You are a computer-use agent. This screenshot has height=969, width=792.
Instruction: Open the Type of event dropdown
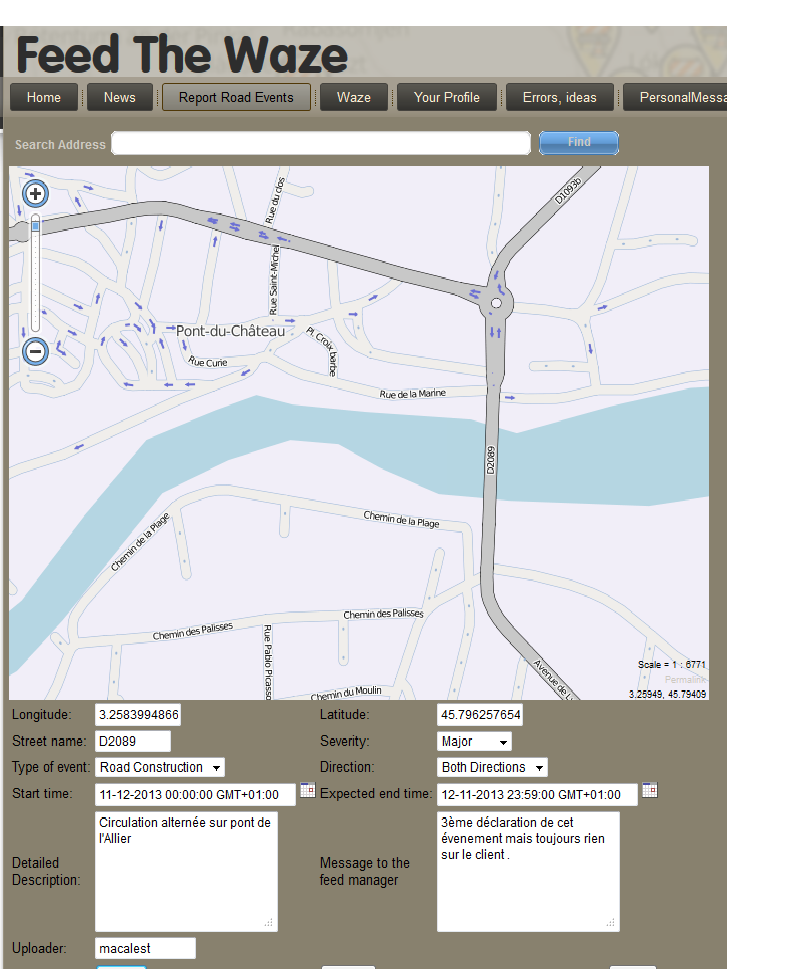pyautogui.click(x=160, y=767)
